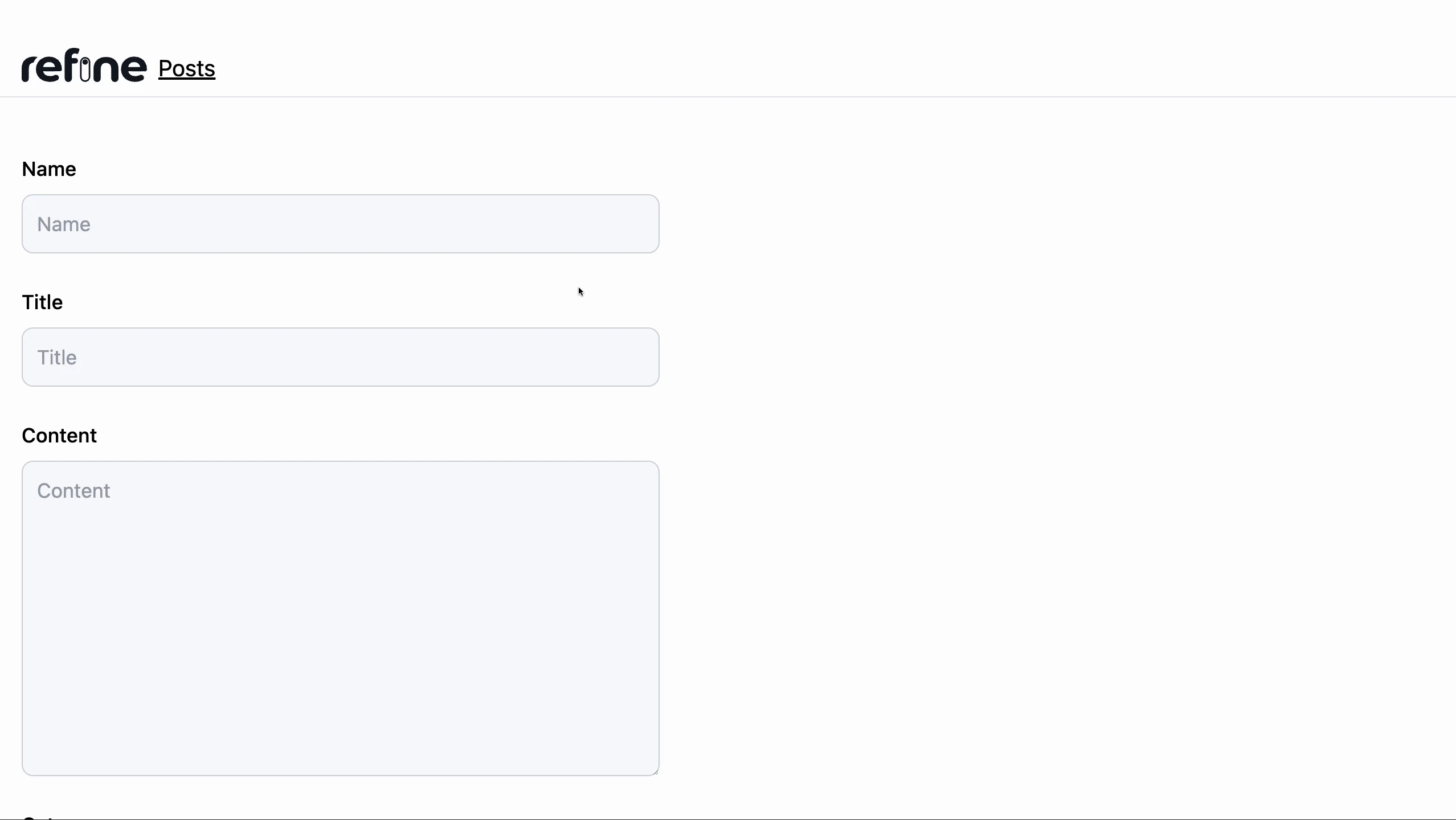Click the Content label above the textarea

click(60, 435)
